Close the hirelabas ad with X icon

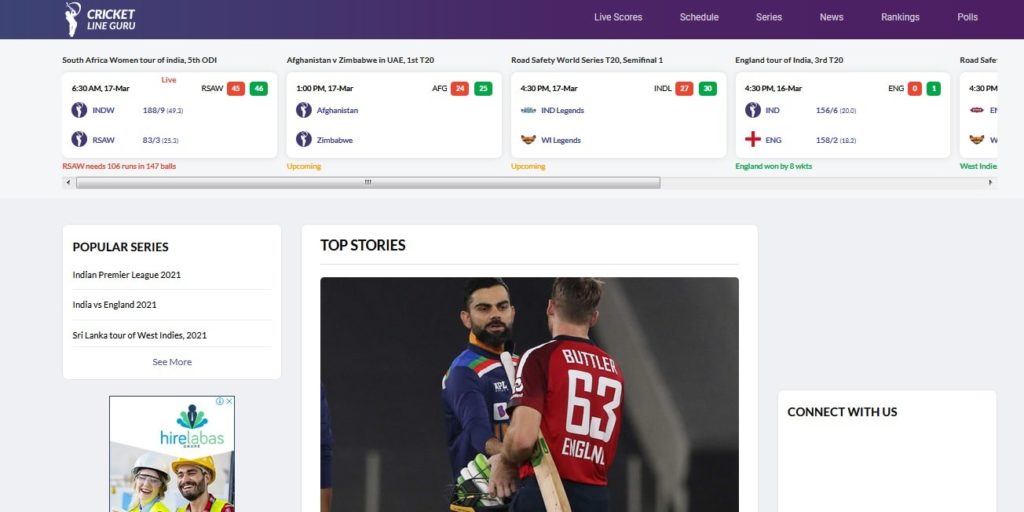pos(229,401)
